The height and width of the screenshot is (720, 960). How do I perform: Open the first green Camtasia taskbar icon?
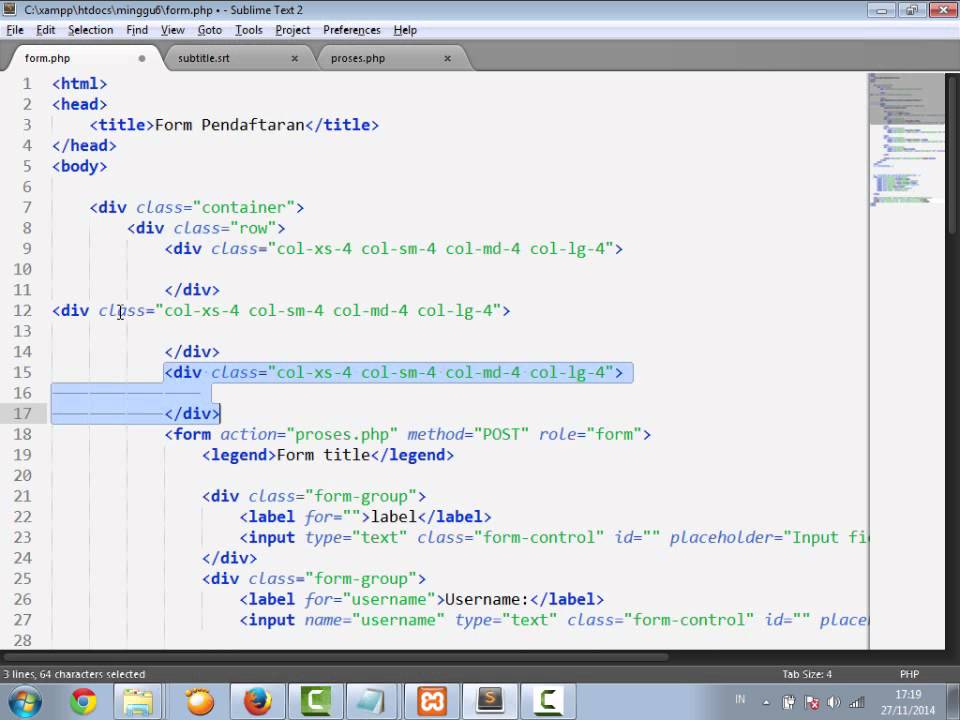click(316, 702)
